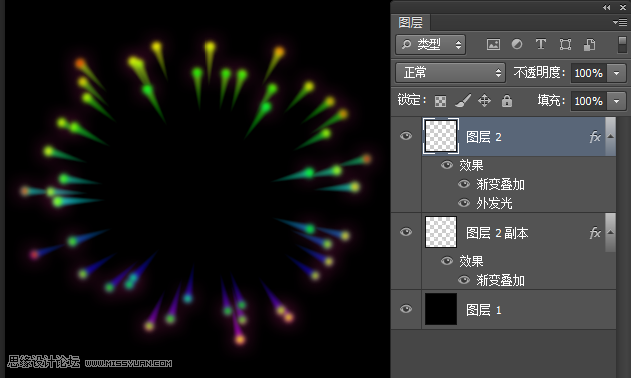This screenshot has width=631, height=378.
Task: Click the 不透明度 value field
Action: tap(589, 73)
